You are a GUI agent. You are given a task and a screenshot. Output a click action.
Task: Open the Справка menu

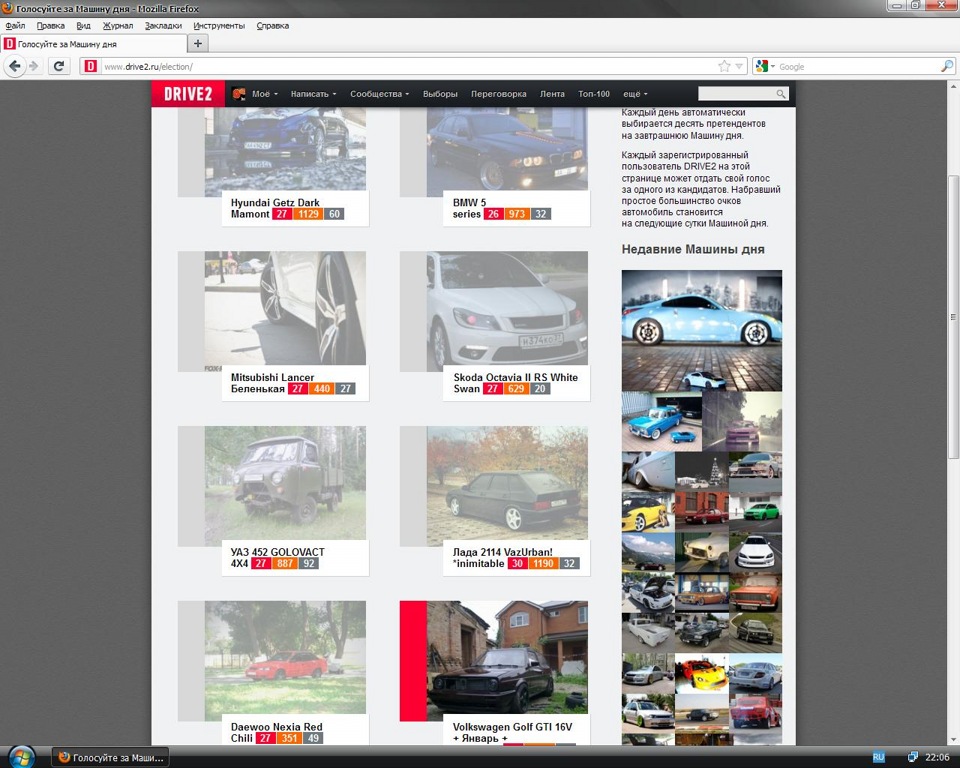click(x=272, y=26)
